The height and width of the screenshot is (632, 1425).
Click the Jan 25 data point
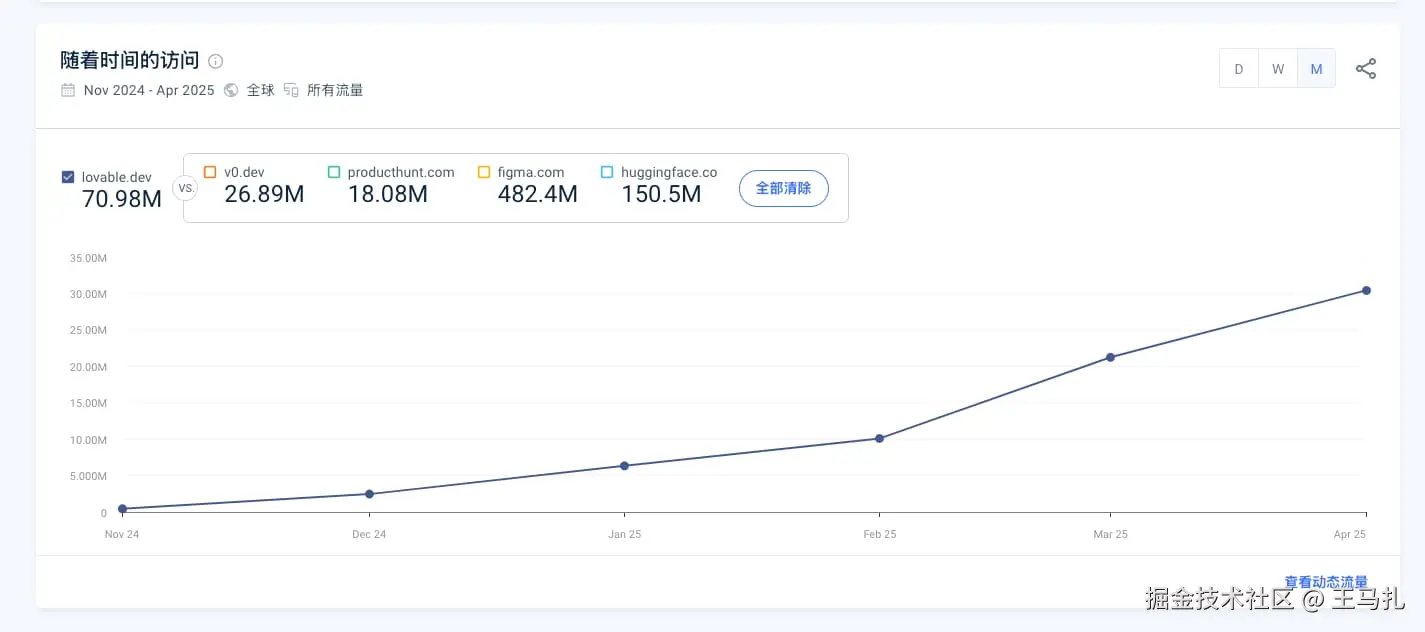click(624, 465)
